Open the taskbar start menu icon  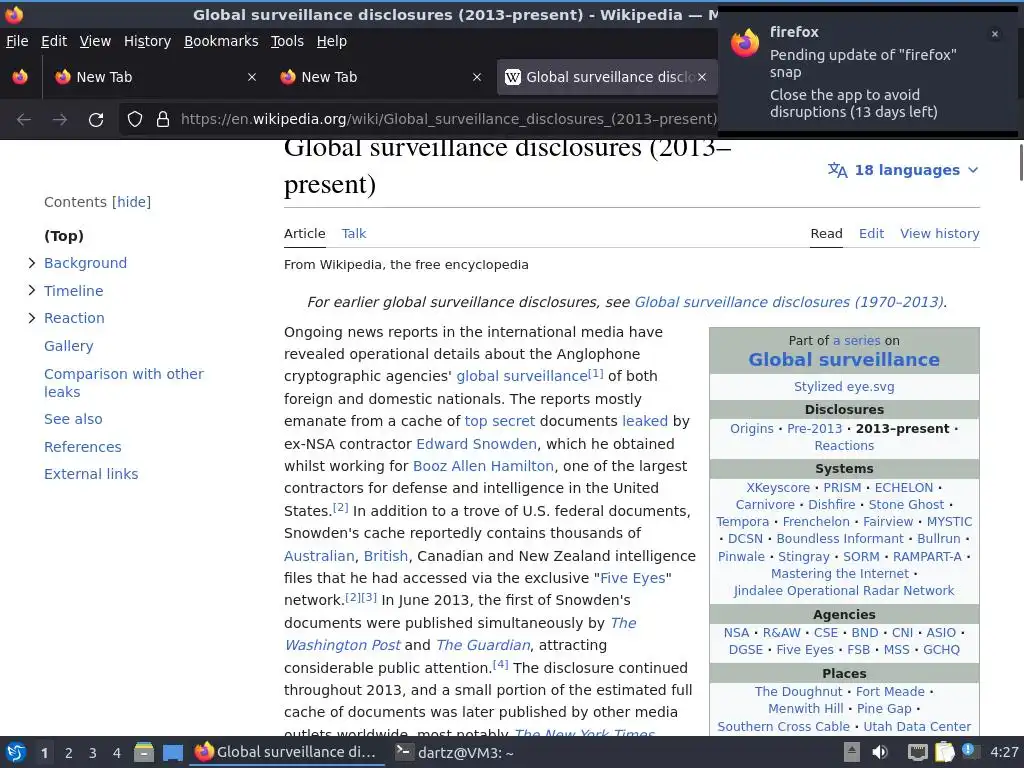(x=16, y=752)
